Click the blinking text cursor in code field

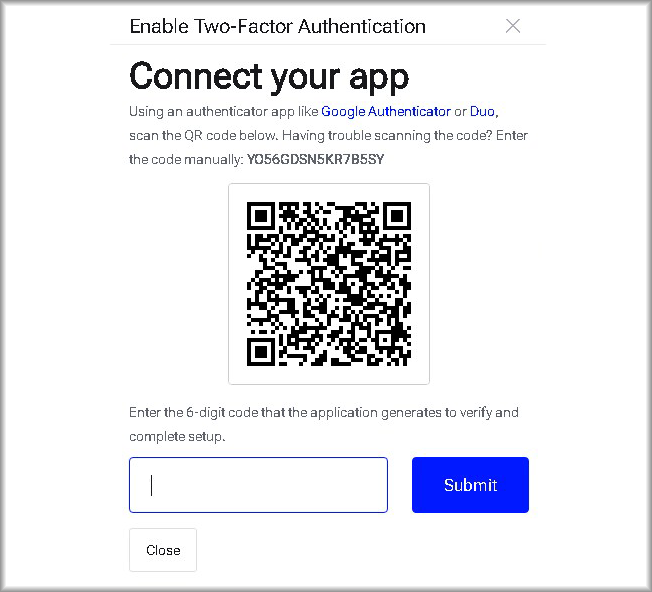coord(152,485)
